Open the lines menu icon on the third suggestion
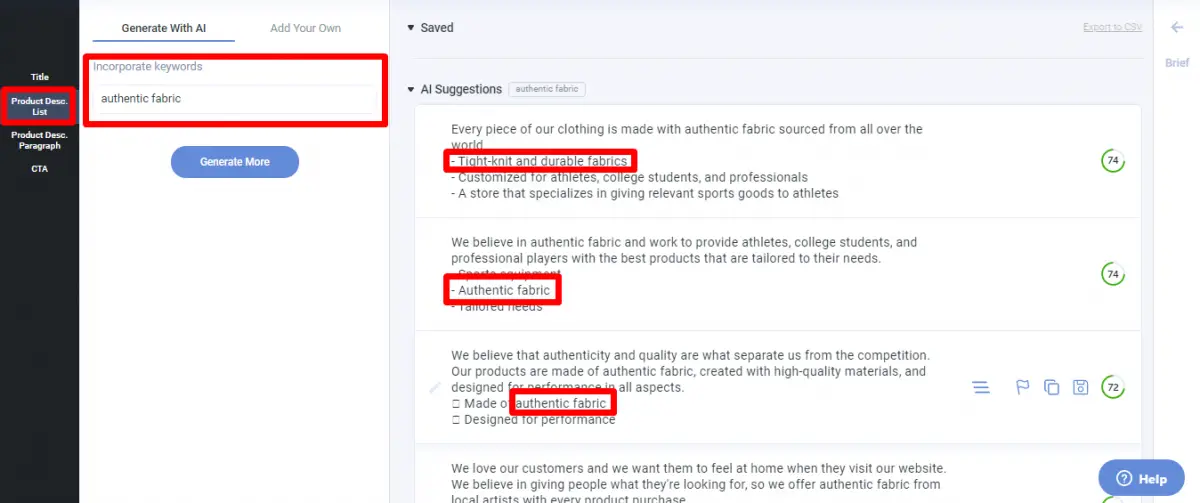1200x503 pixels. pyautogui.click(x=981, y=387)
